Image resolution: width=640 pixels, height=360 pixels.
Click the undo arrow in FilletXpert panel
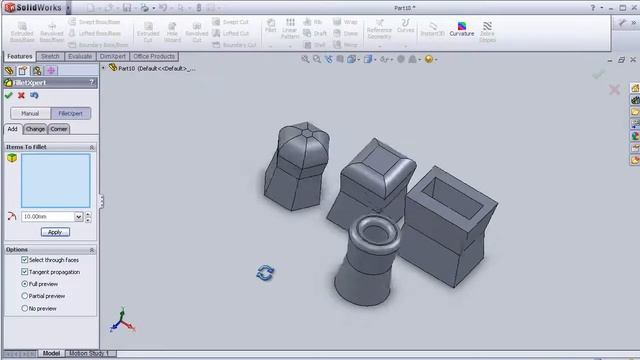34,95
